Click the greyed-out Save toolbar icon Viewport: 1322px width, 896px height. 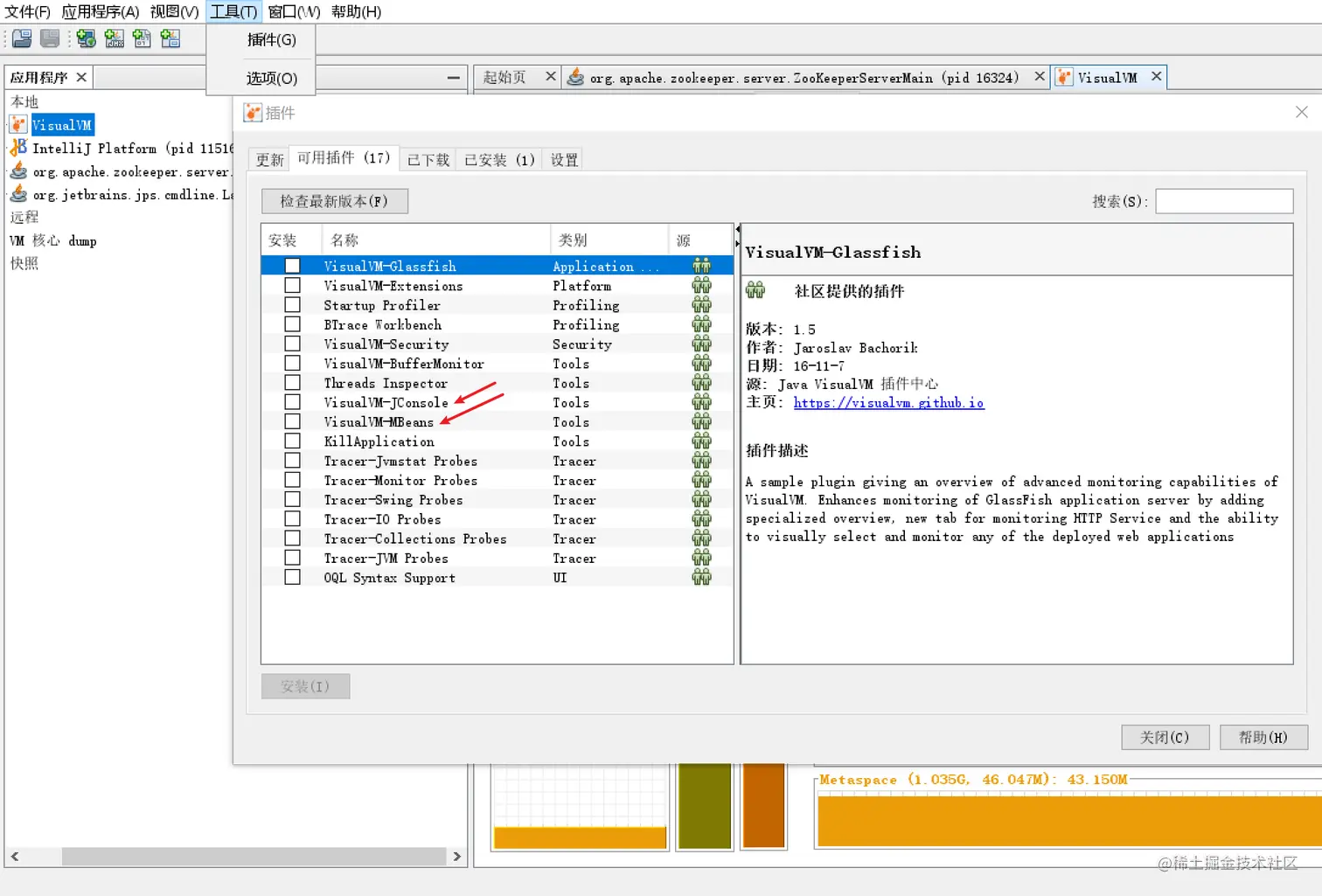(50, 38)
